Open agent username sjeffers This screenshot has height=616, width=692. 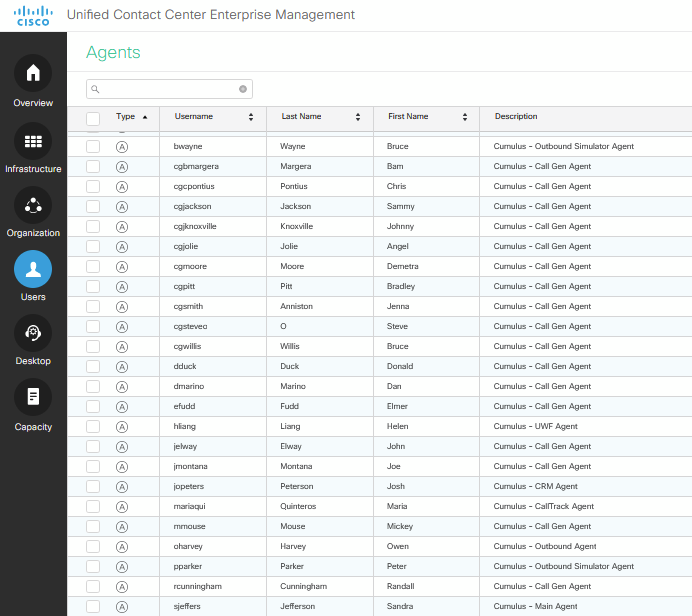pyautogui.click(x=187, y=606)
